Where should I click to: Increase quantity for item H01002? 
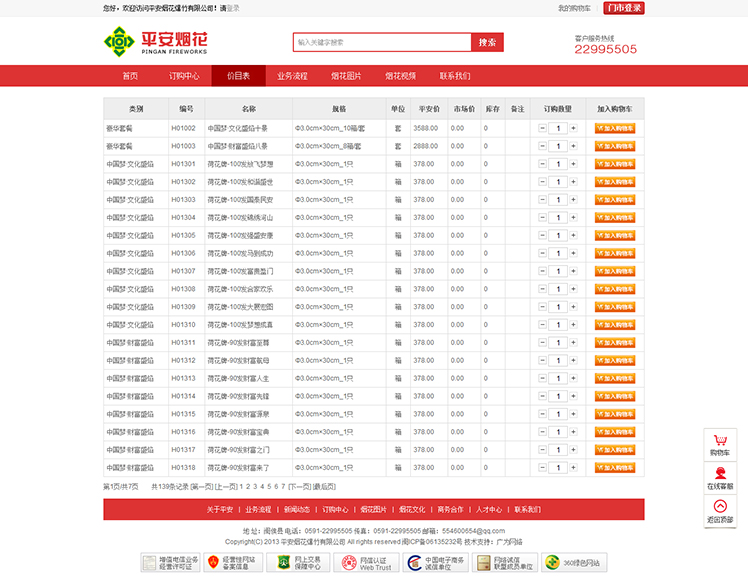[x=573, y=128]
